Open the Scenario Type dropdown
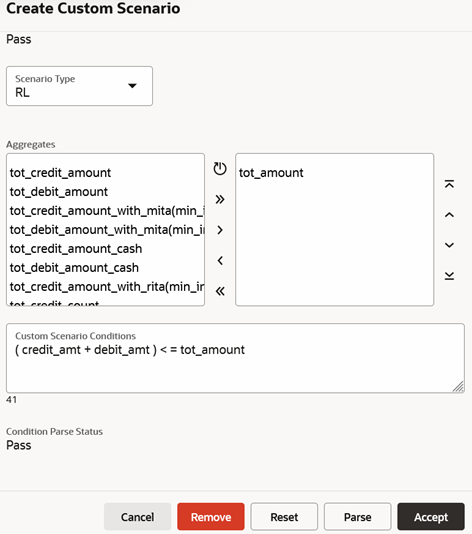Viewport: 472px width, 534px height. click(x=79, y=86)
